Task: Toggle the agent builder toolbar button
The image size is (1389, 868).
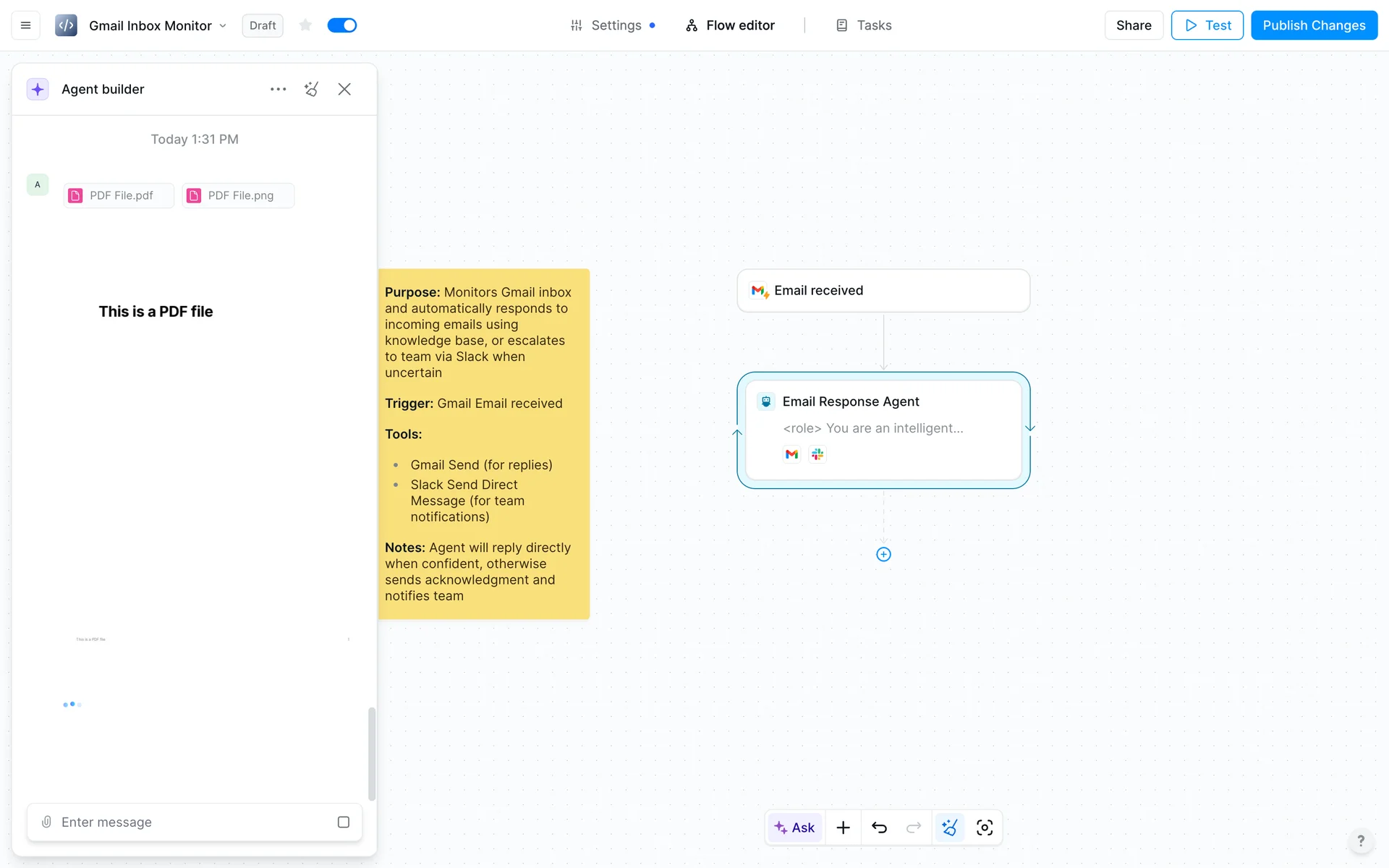Action: pos(949,827)
